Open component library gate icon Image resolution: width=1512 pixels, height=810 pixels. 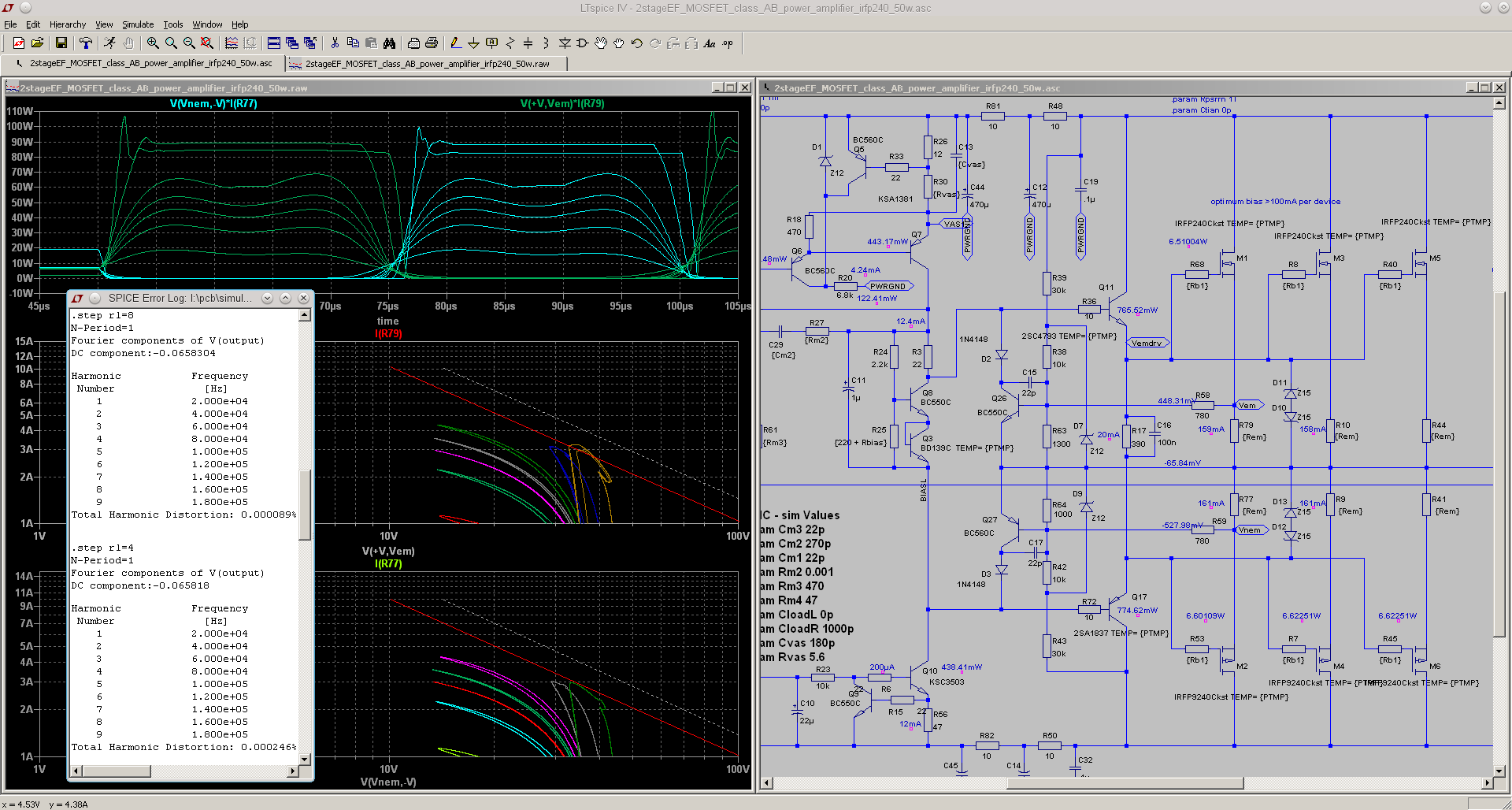click(x=583, y=43)
